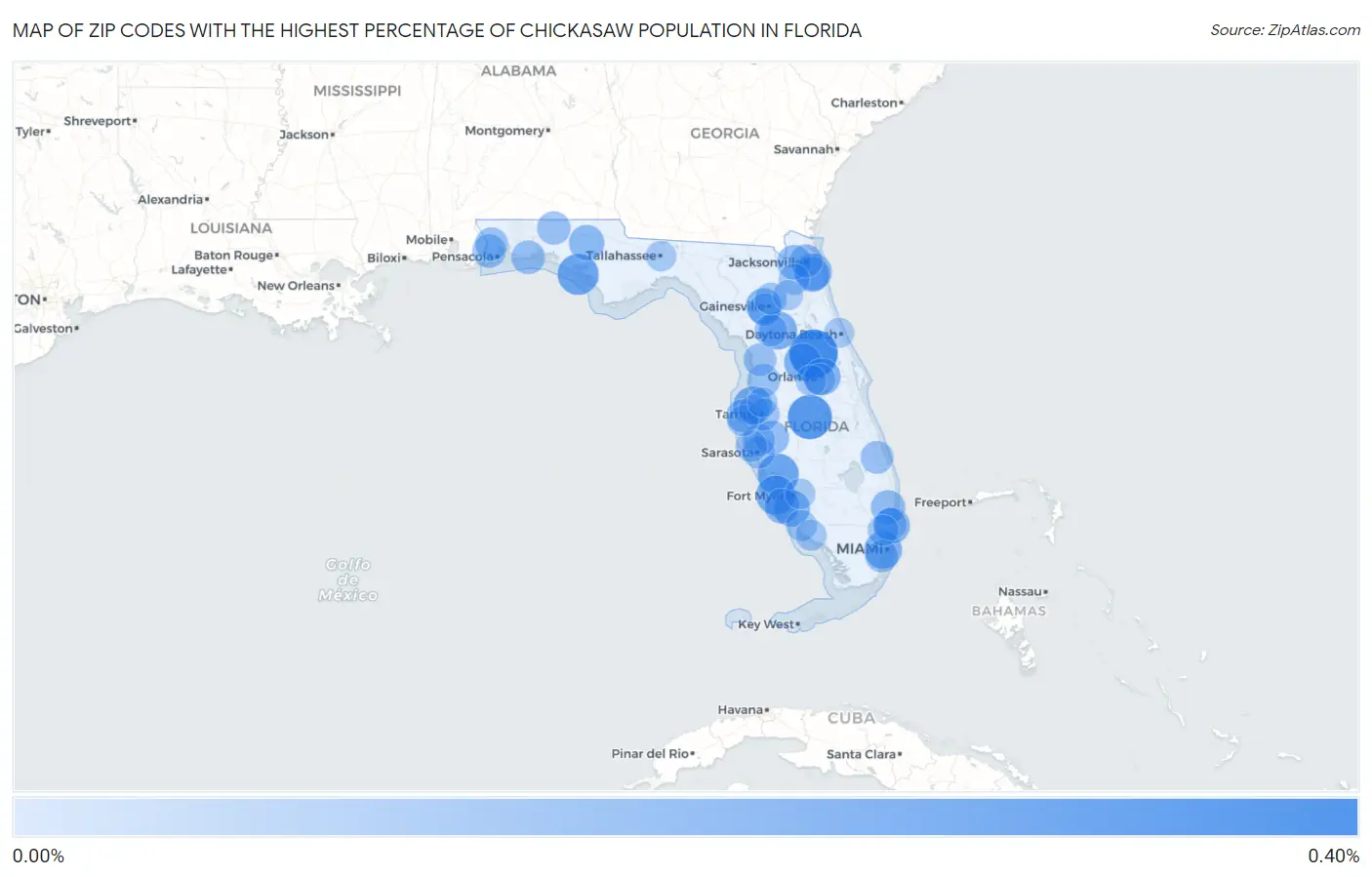Click the GEORGIA state label
Image resolution: width=1372 pixels, height=877 pixels.
724,134
